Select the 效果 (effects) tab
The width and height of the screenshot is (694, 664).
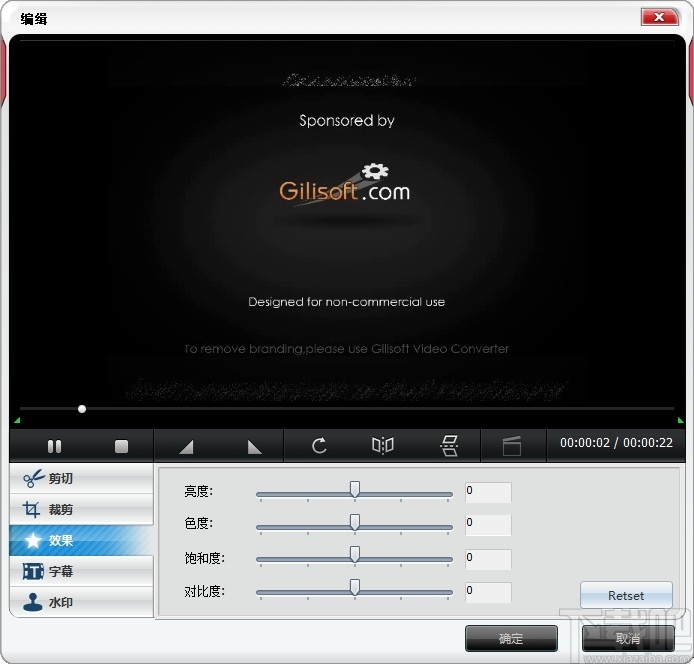click(81, 540)
